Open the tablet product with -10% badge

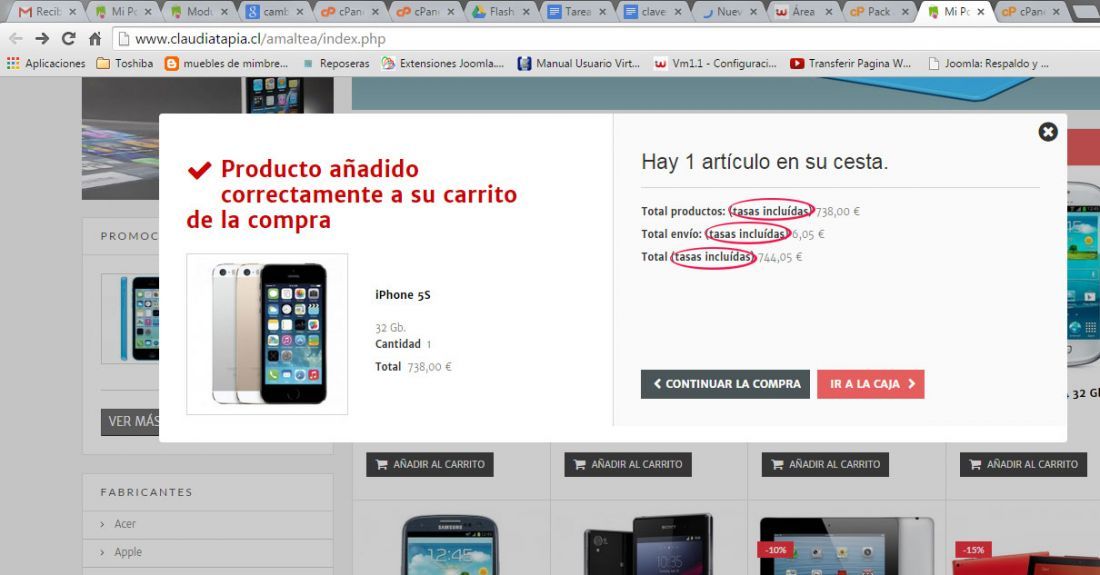coord(847,546)
